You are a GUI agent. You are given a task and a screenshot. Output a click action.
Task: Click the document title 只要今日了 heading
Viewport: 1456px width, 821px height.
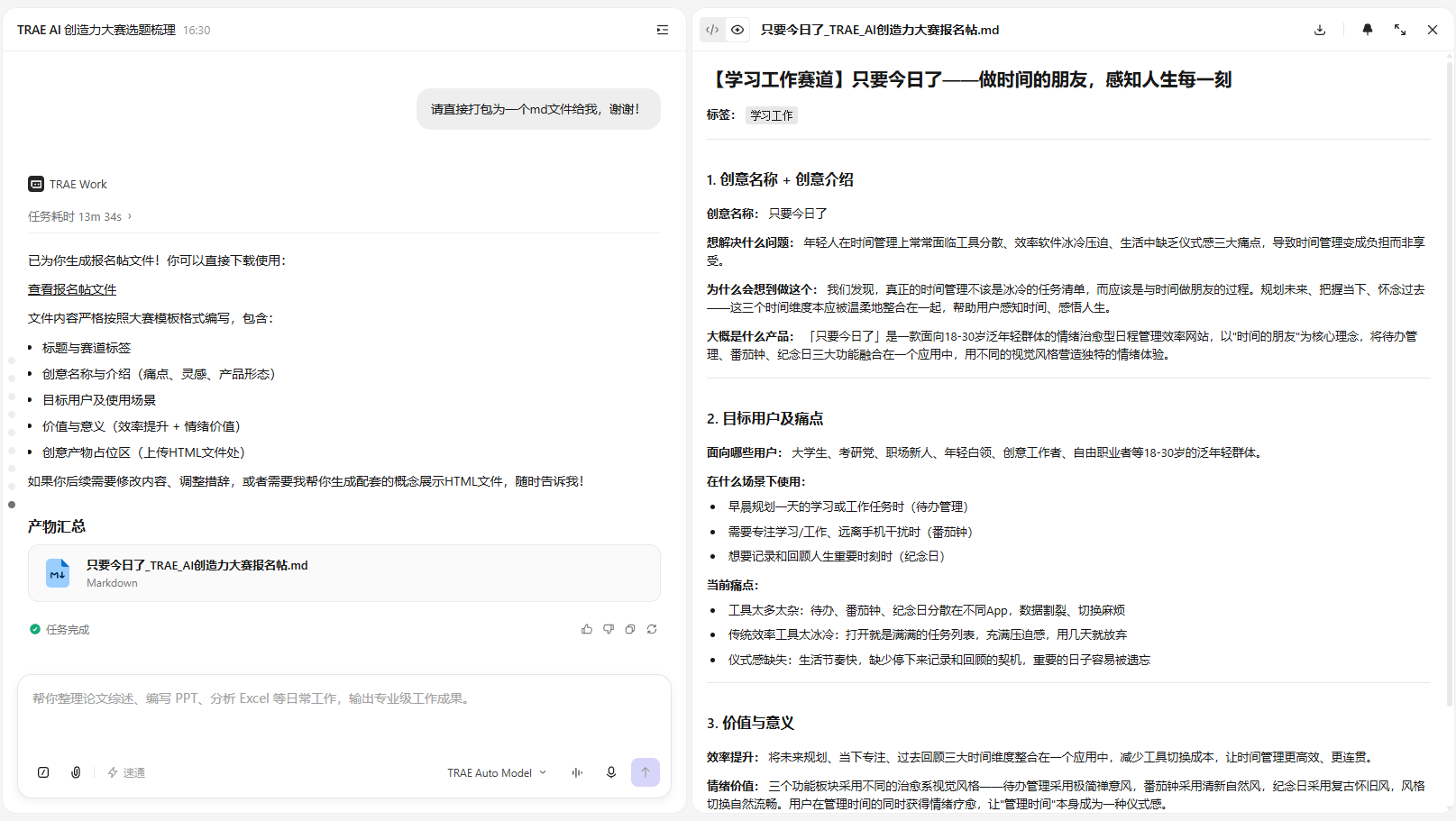[969, 79]
